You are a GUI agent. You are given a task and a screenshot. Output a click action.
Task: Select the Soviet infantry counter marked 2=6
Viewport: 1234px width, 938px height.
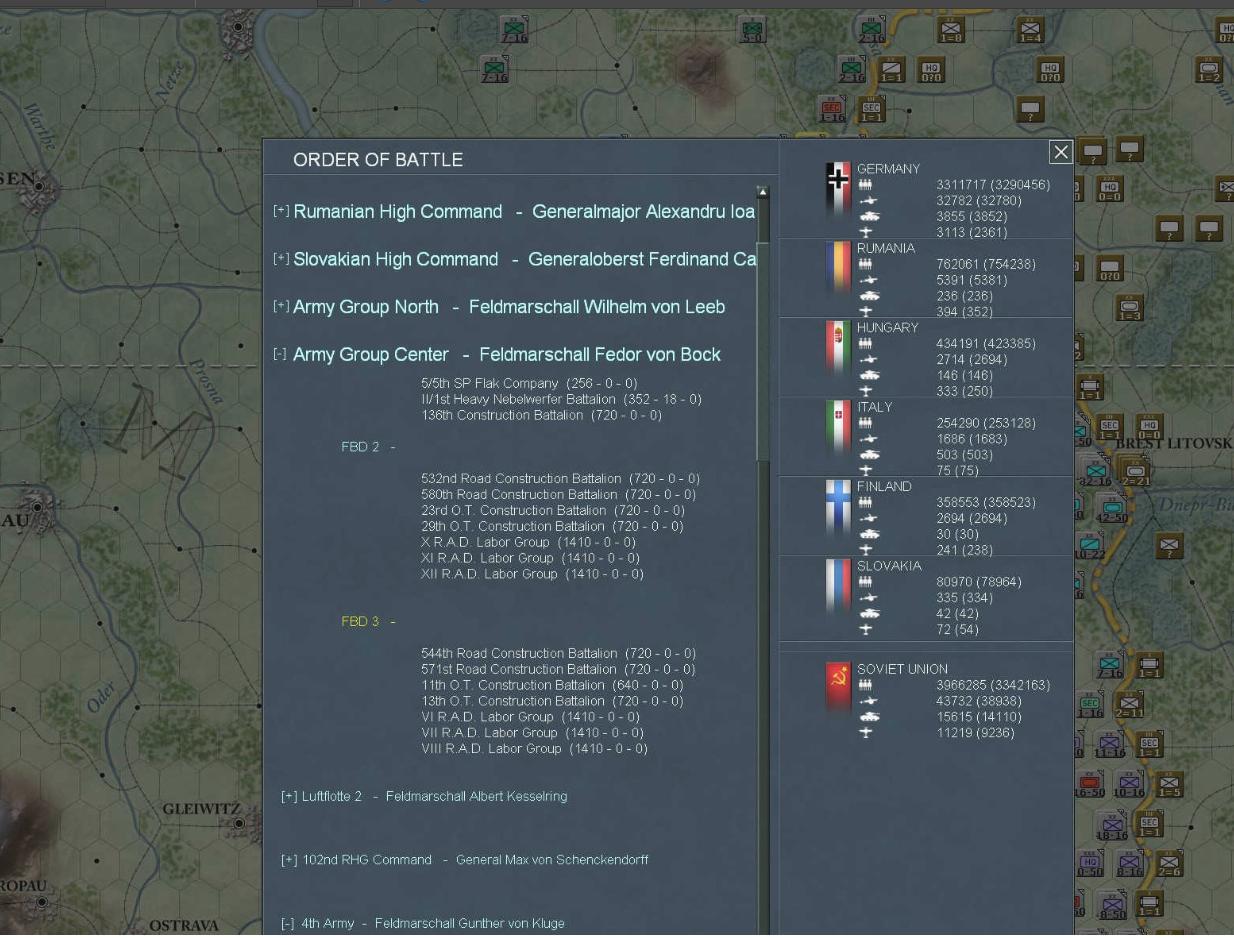click(x=1169, y=863)
